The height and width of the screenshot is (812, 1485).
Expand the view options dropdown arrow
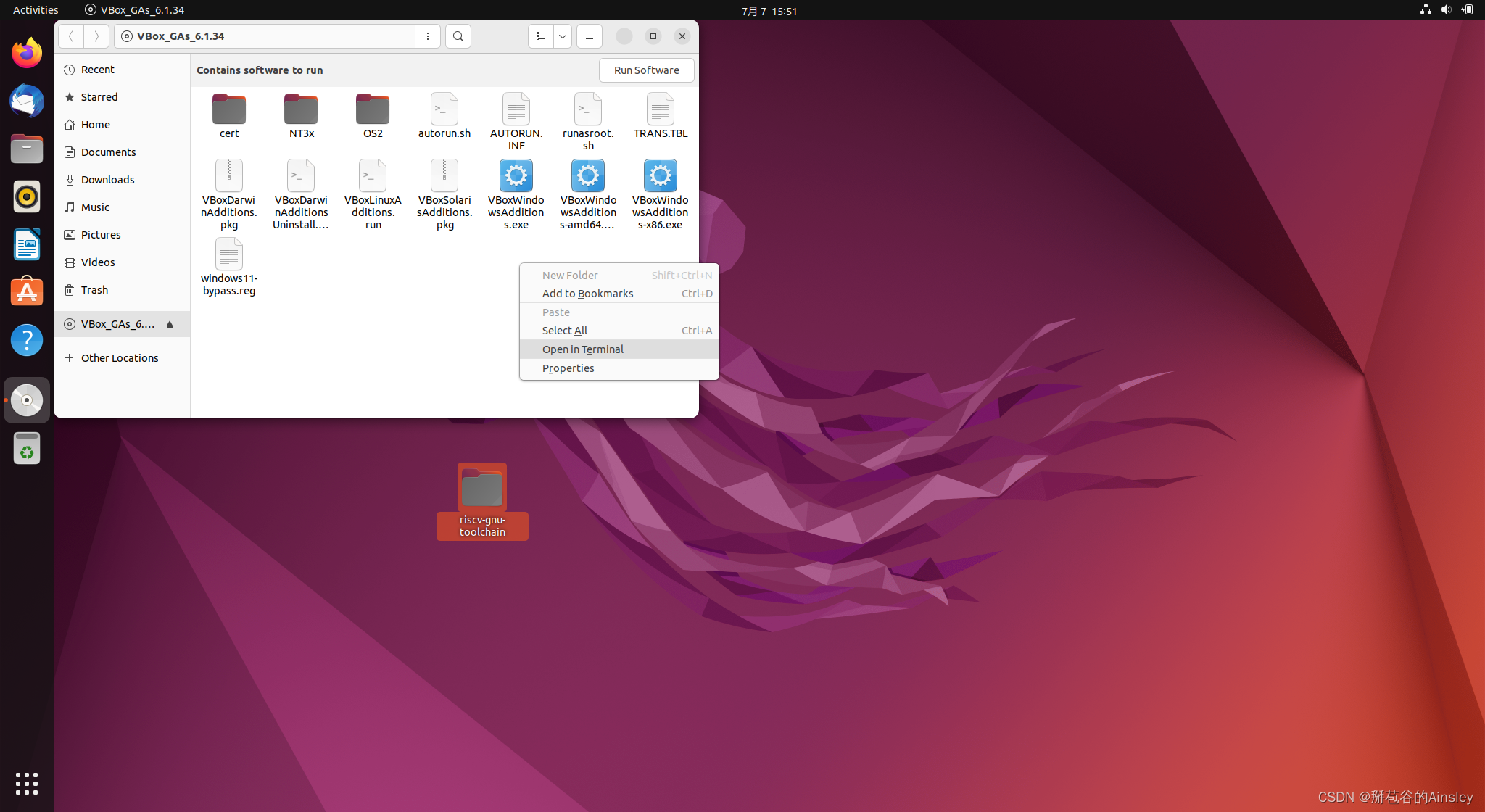click(x=563, y=36)
